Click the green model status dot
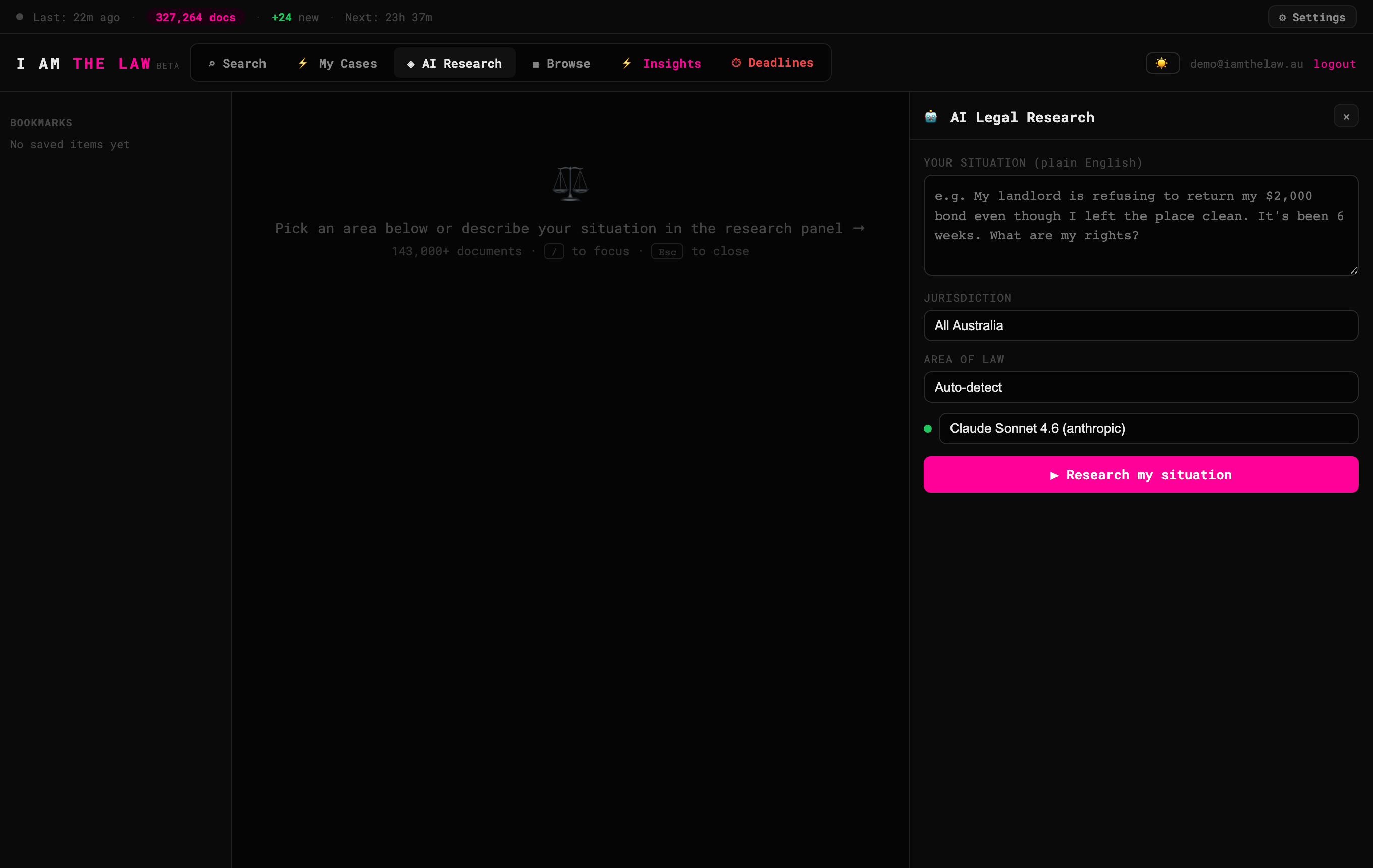Screen dimensions: 1373x868 928,428
